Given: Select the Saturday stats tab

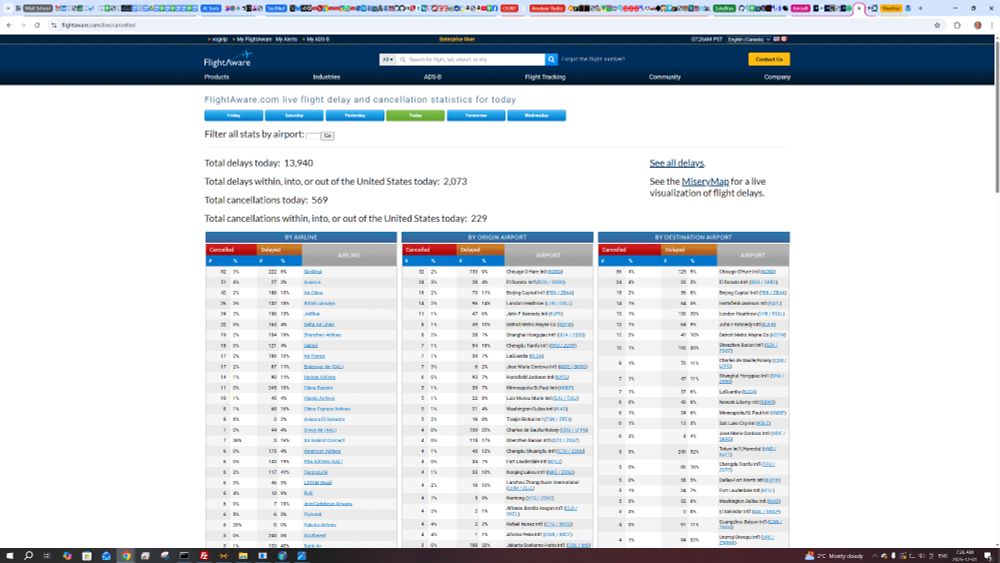Looking at the screenshot, I should [x=294, y=115].
